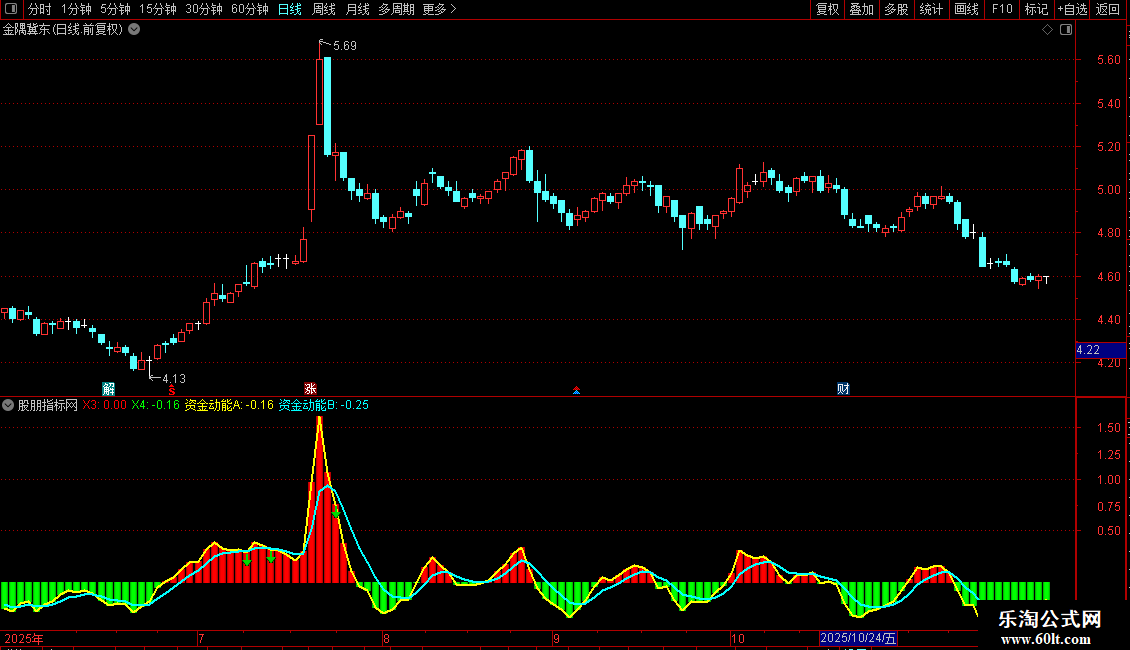Click the 资金动能A: -0.16 label

tap(229, 405)
